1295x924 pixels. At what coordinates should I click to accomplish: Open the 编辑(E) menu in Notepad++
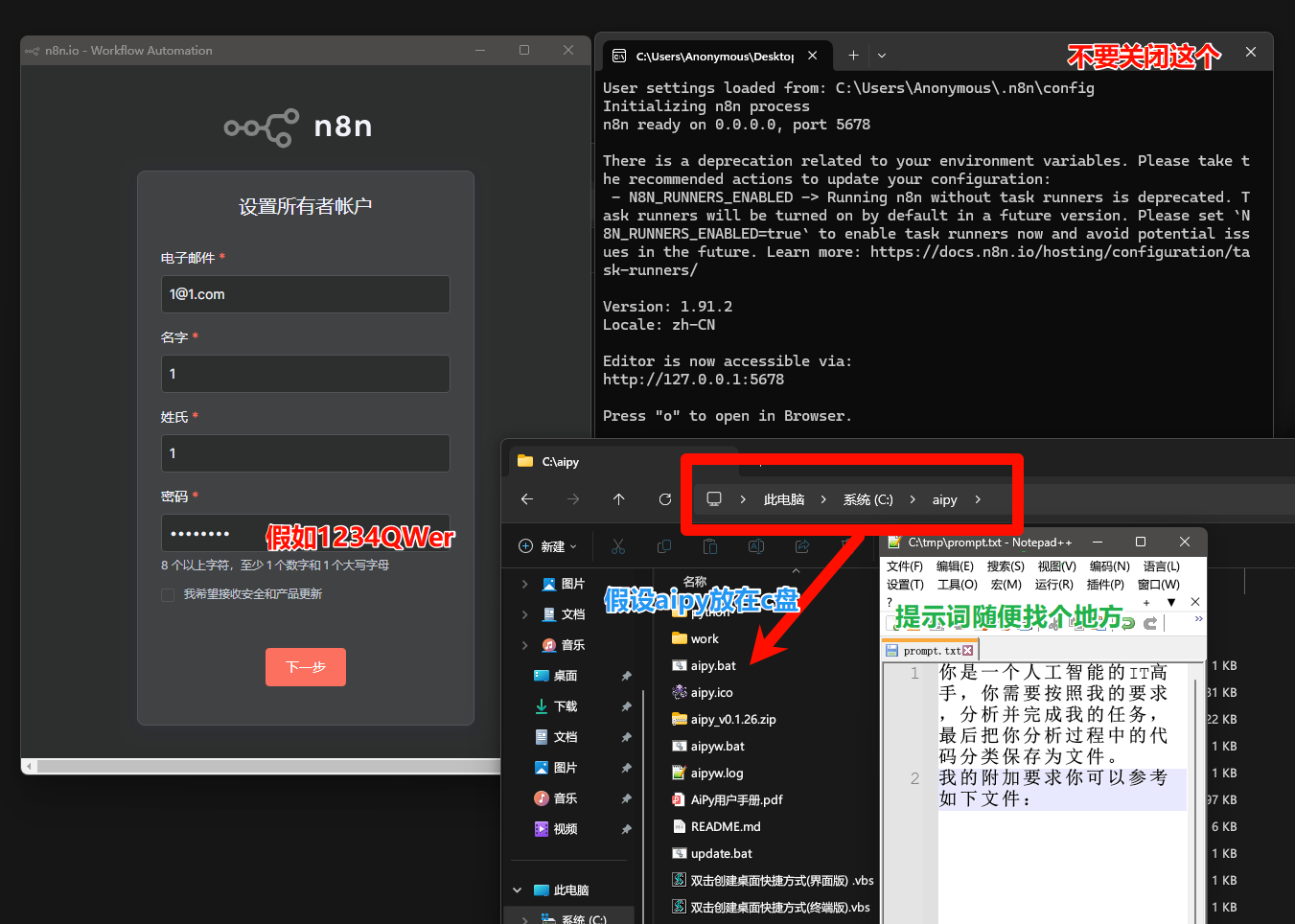pos(955,566)
